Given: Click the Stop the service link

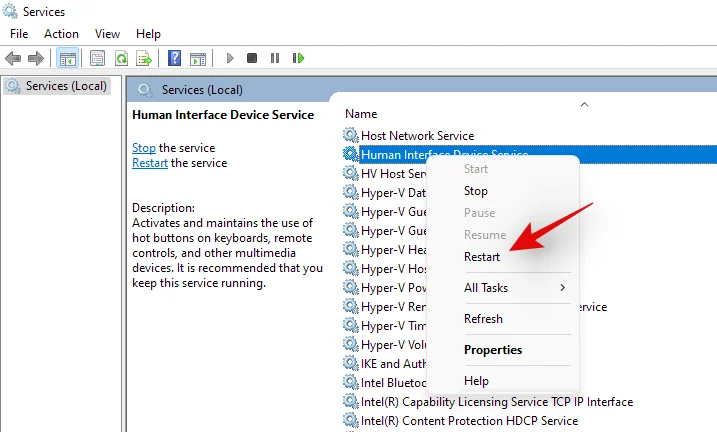Looking at the screenshot, I should [144, 148].
